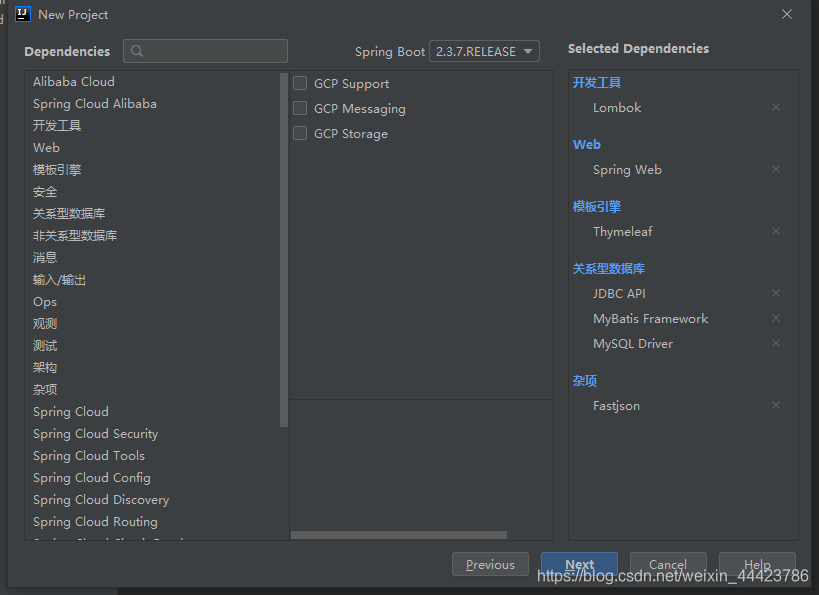Remove MySQL Driver from selected dependencies

(776, 343)
